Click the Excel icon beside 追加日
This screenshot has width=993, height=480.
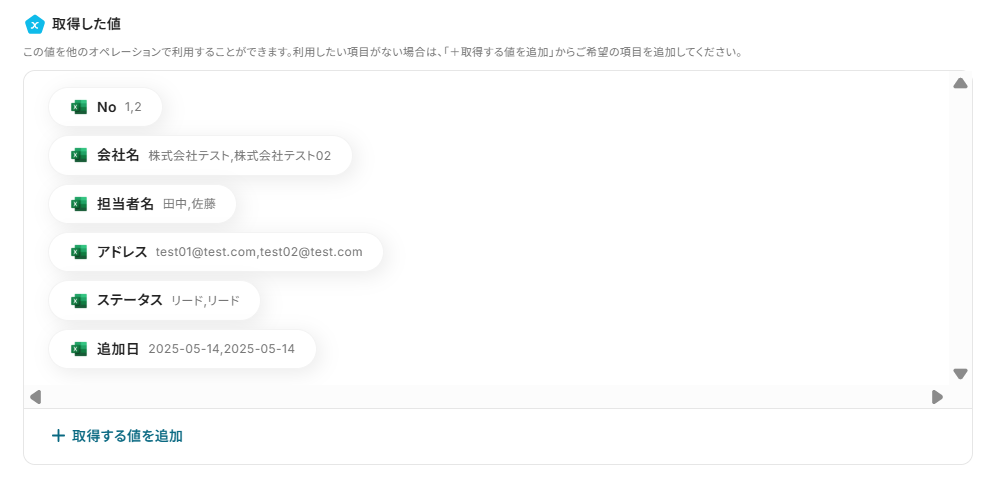(79, 349)
